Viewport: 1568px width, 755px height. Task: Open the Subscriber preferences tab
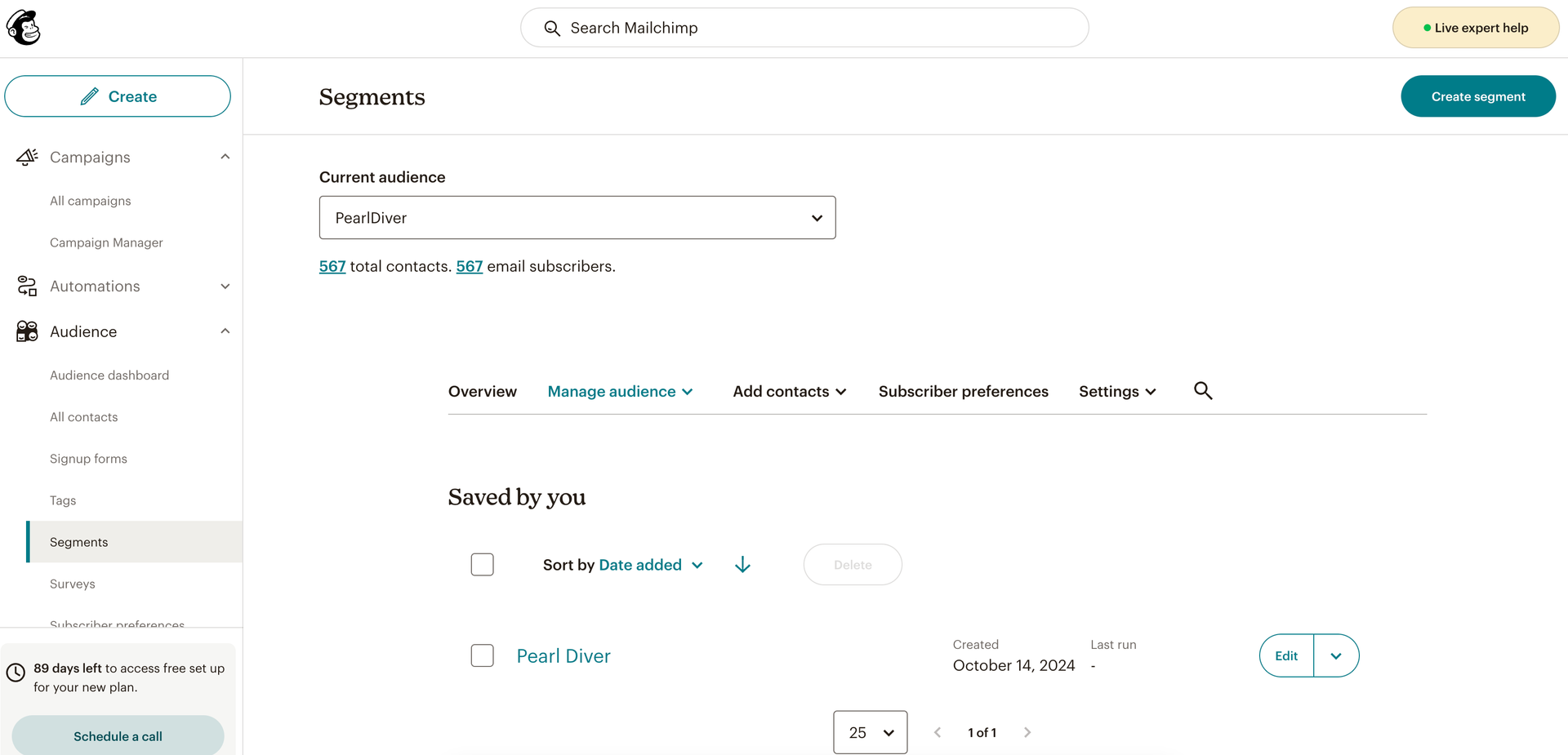coord(963,392)
